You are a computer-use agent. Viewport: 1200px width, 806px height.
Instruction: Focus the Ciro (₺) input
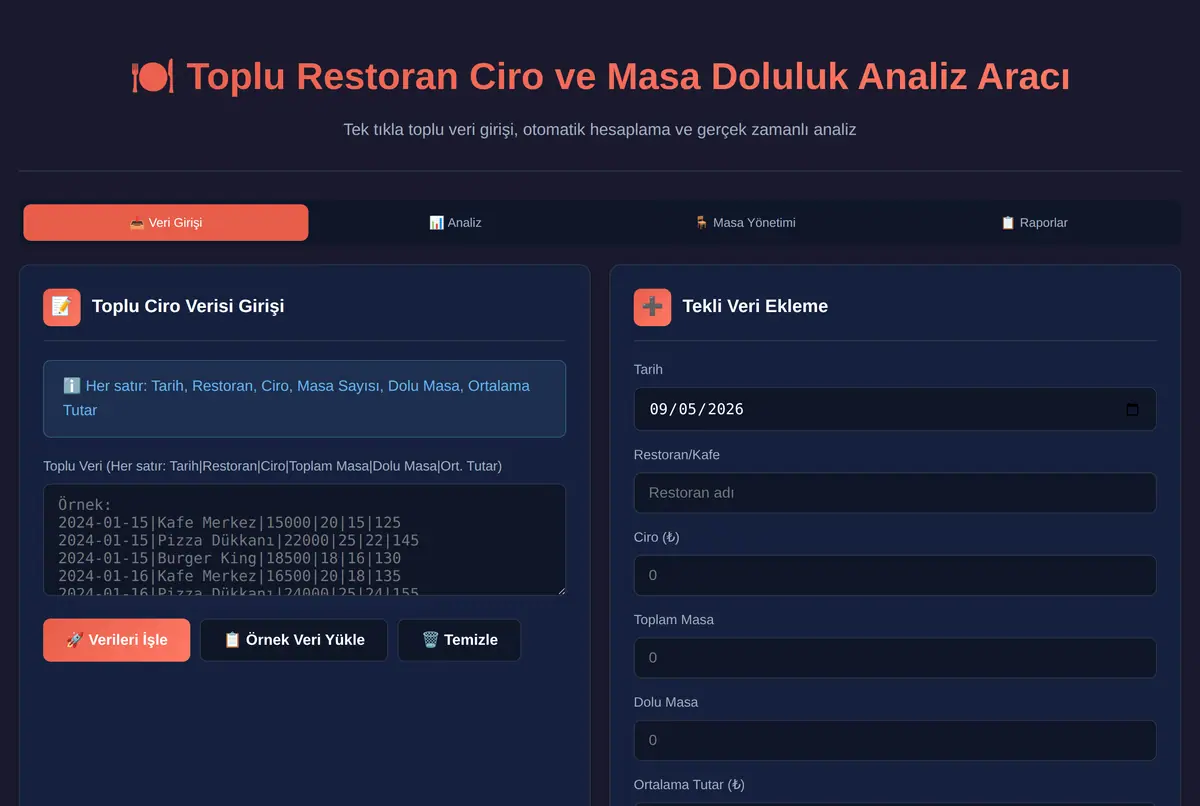tap(895, 575)
